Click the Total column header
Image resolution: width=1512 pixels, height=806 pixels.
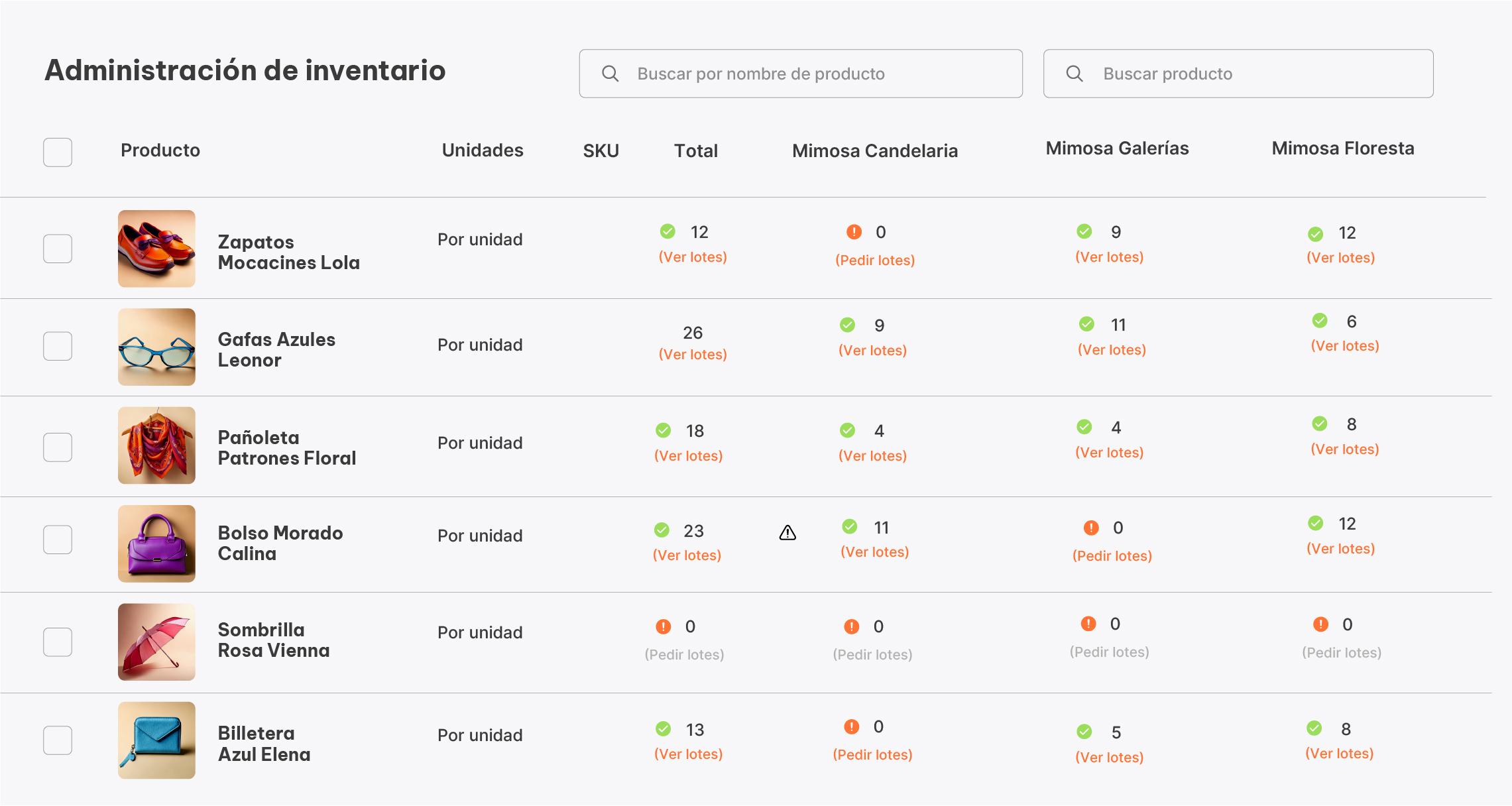click(x=695, y=151)
